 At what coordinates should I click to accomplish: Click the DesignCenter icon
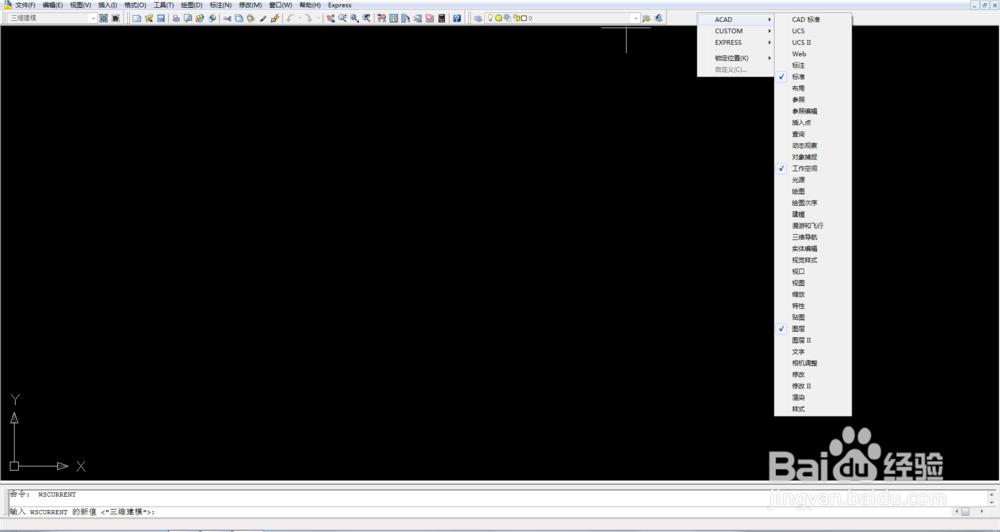tap(393, 18)
